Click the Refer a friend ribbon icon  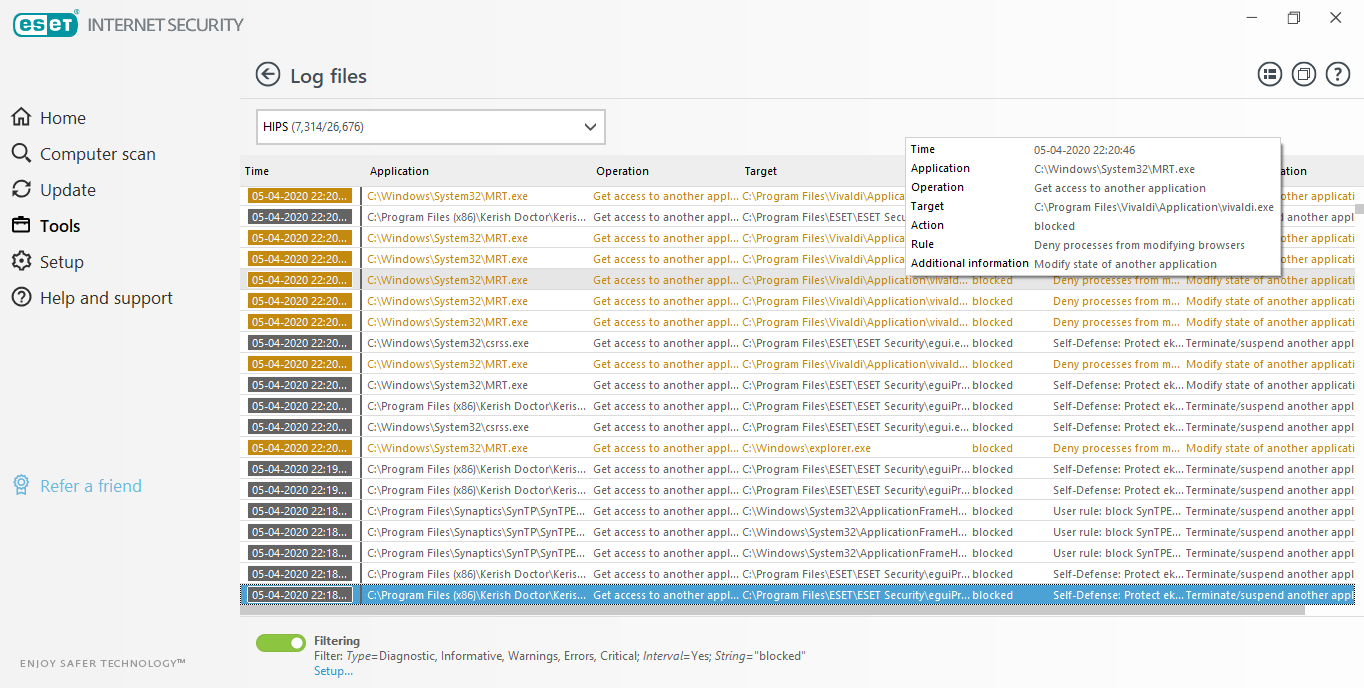click(x=21, y=486)
